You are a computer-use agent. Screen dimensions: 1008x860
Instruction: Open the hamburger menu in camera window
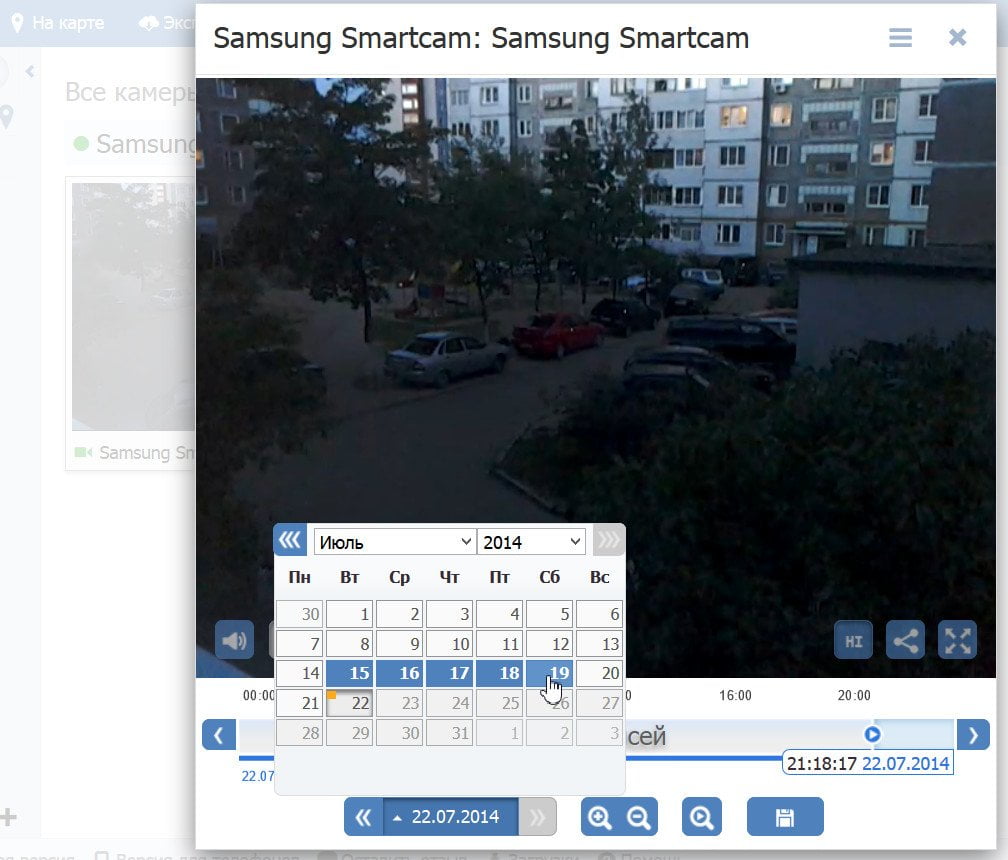[x=900, y=37]
